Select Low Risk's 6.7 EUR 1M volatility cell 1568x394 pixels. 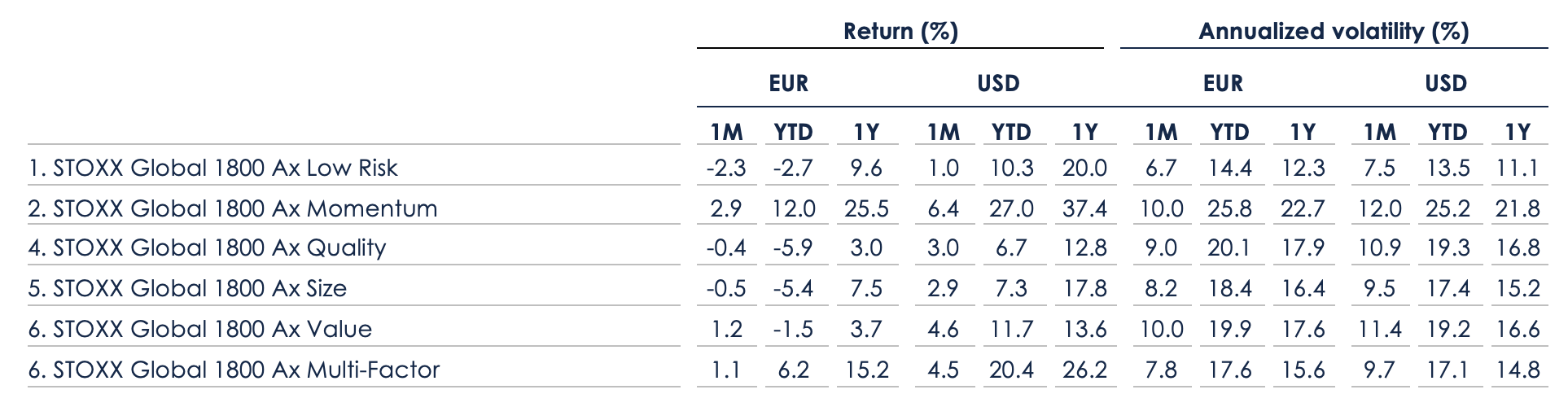point(1160,169)
